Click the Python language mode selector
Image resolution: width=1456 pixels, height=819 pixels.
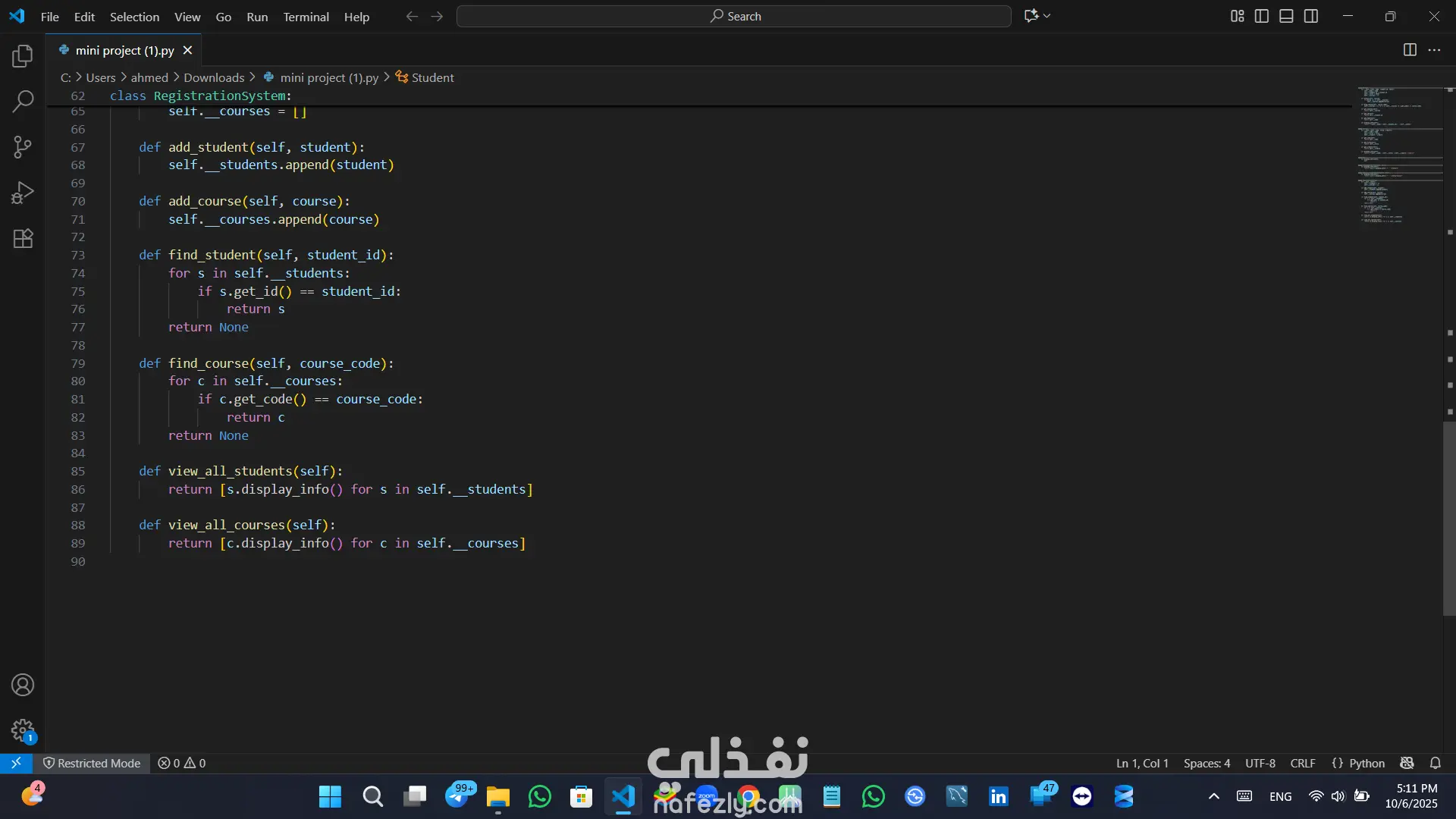click(x=1367, y=763)
